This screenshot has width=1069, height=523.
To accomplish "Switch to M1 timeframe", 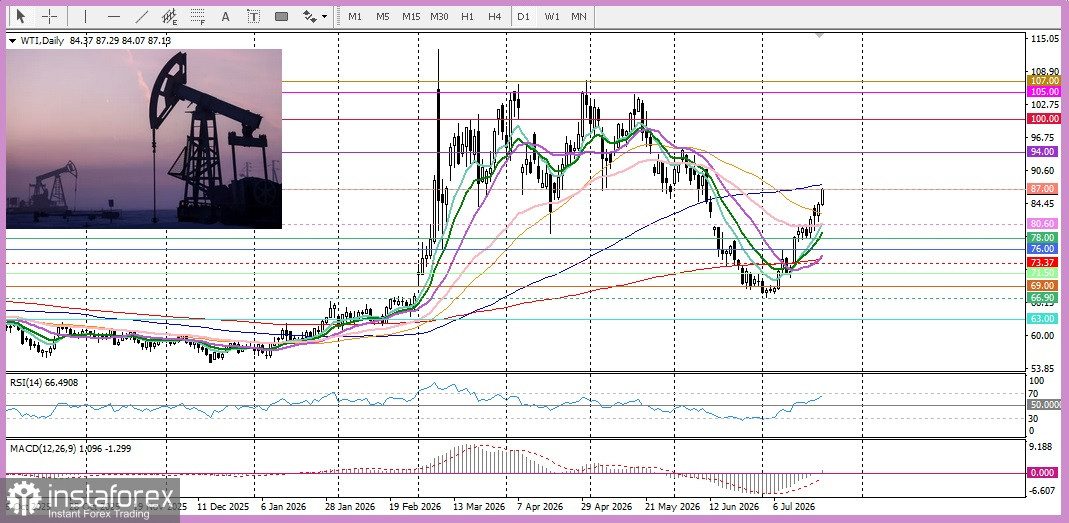I will click(355, 16).
